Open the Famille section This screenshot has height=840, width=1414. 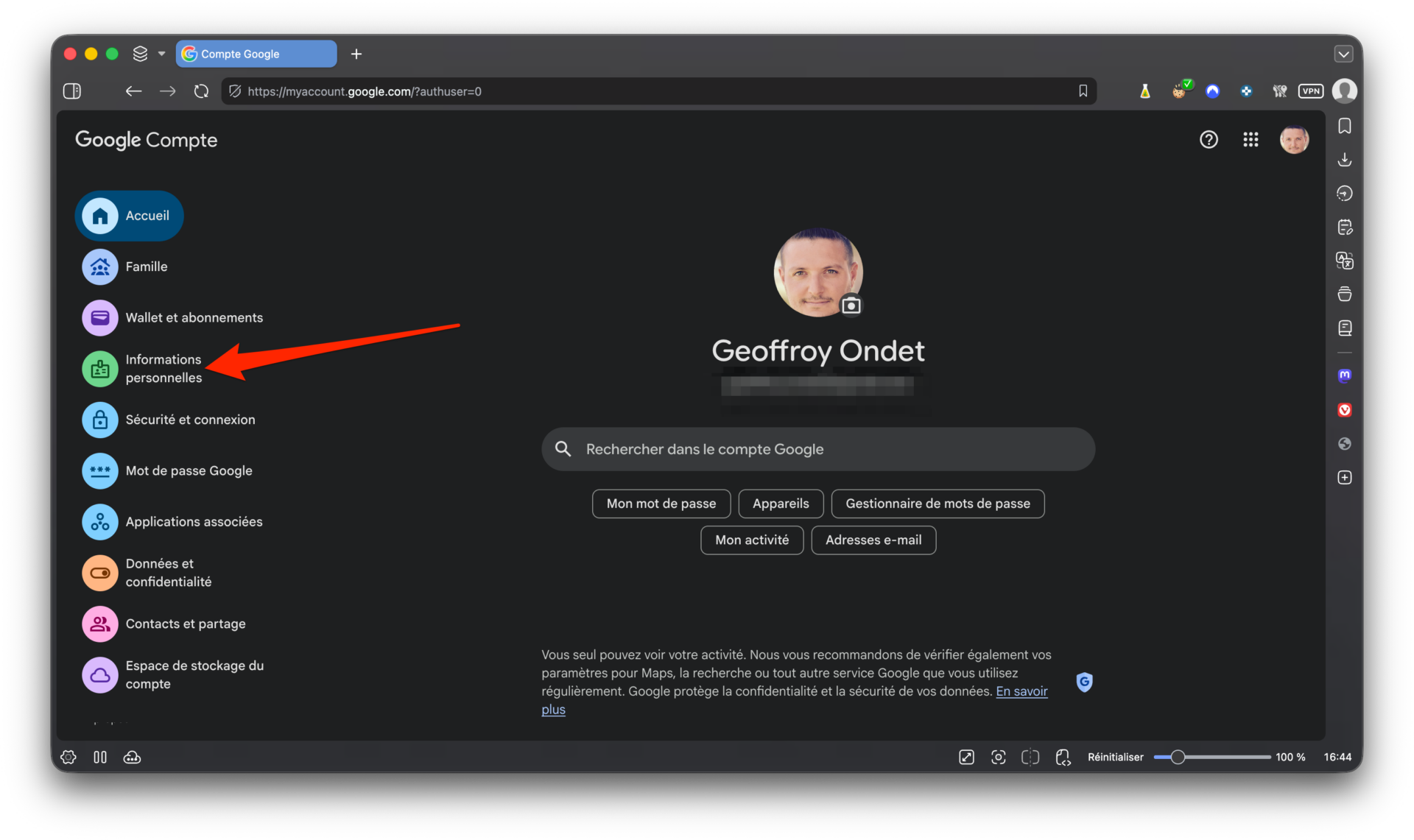click(x=125, y=267)
